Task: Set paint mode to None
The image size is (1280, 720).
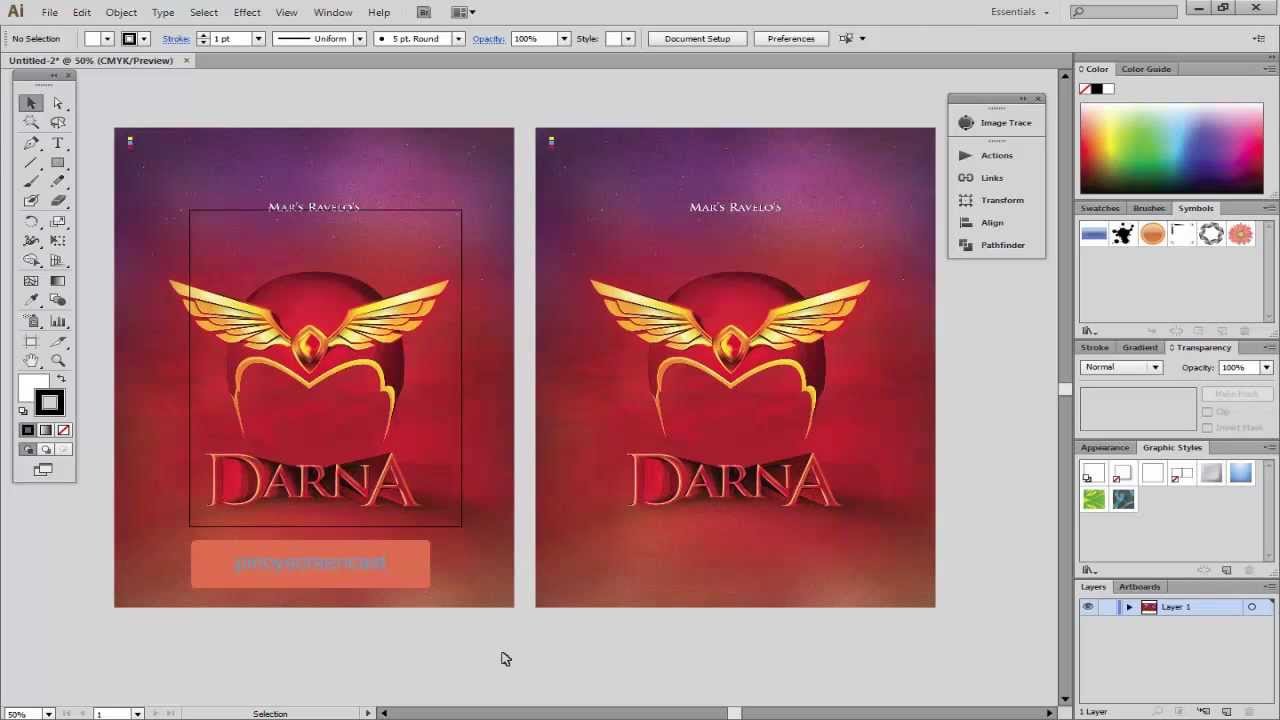Action: (65, 430)
